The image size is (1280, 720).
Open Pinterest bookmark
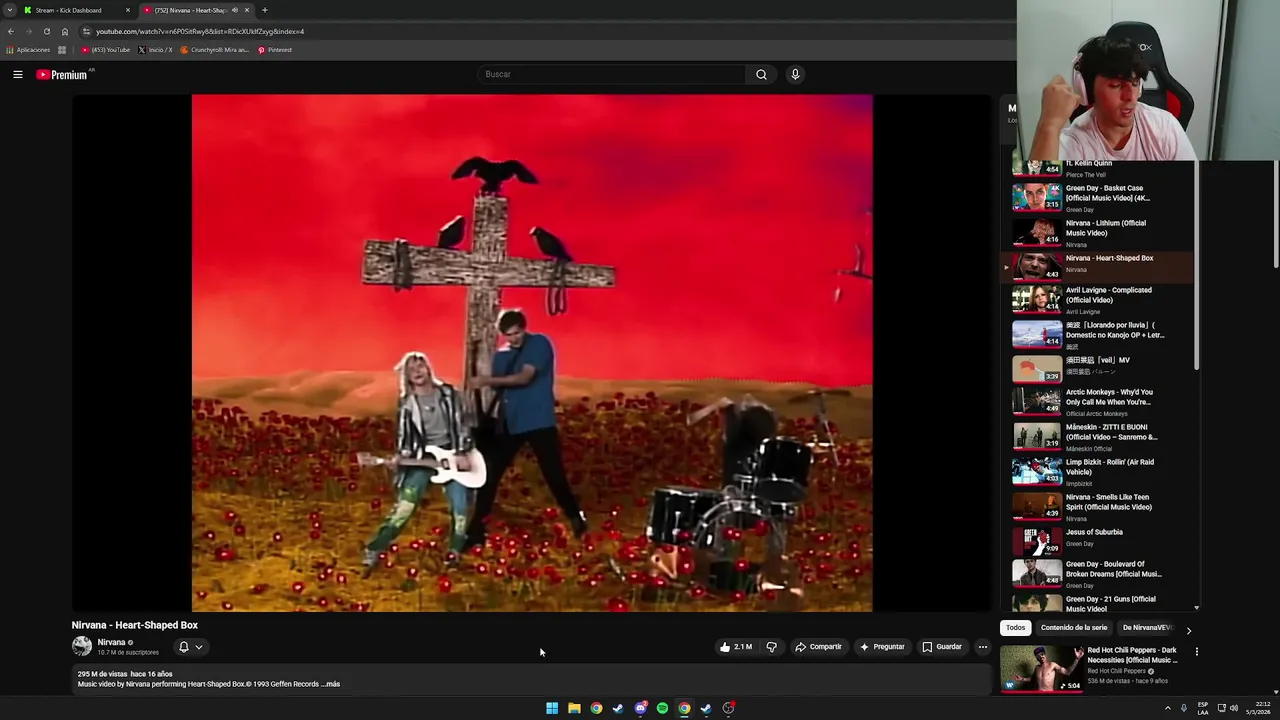tap(275, 50)
